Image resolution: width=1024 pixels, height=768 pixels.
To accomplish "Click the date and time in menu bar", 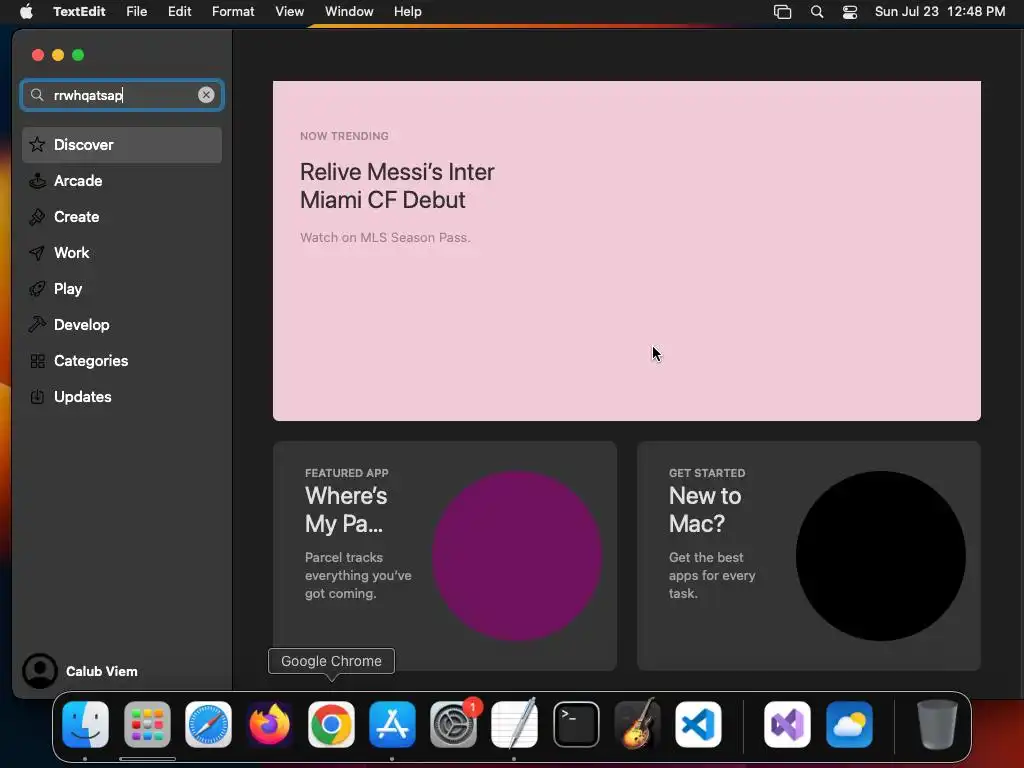I will (x=940, y=12).
